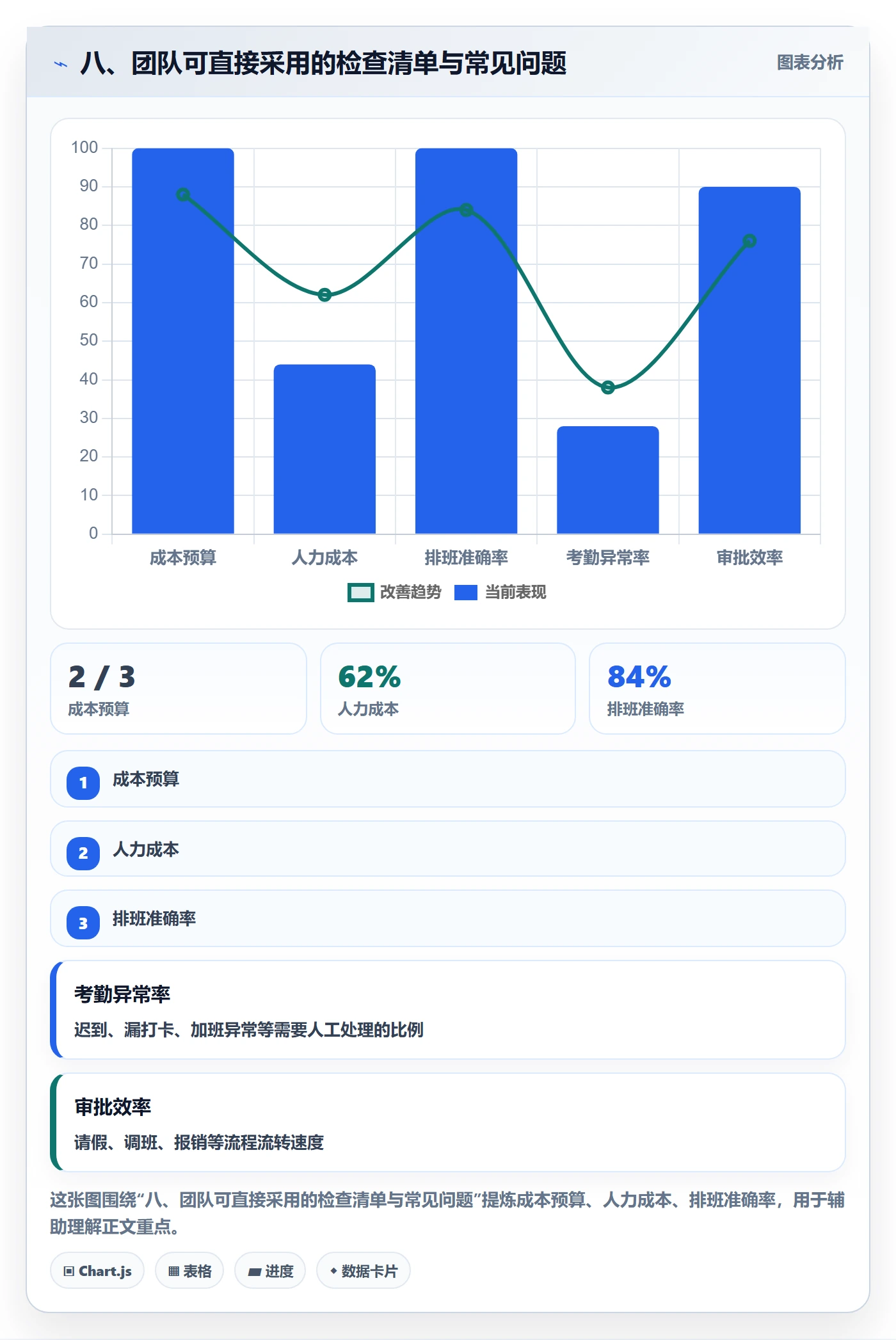Image resolution: width=896 pixels, height=1340 pixels.
Task: Click the 考勤异常率 card heading
Action: [122, 994]
